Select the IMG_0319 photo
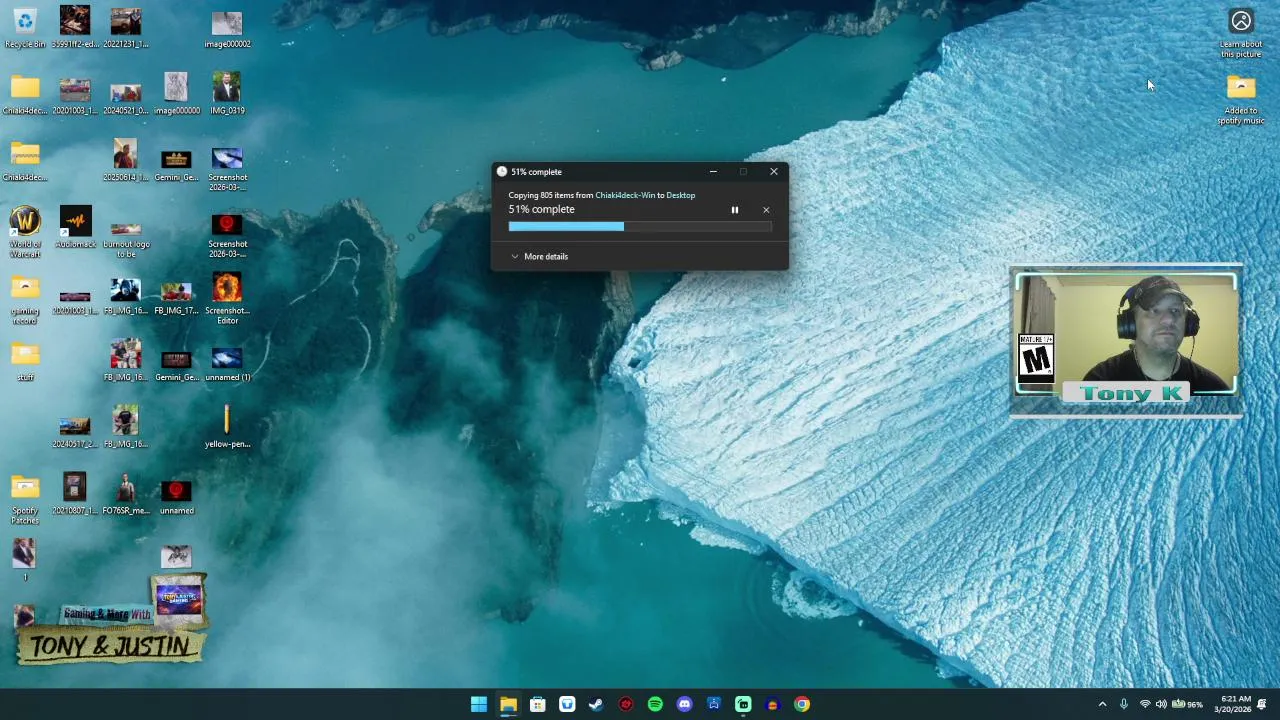The height and width of the screenshot is (720, 1280). [x=227, y=93]
